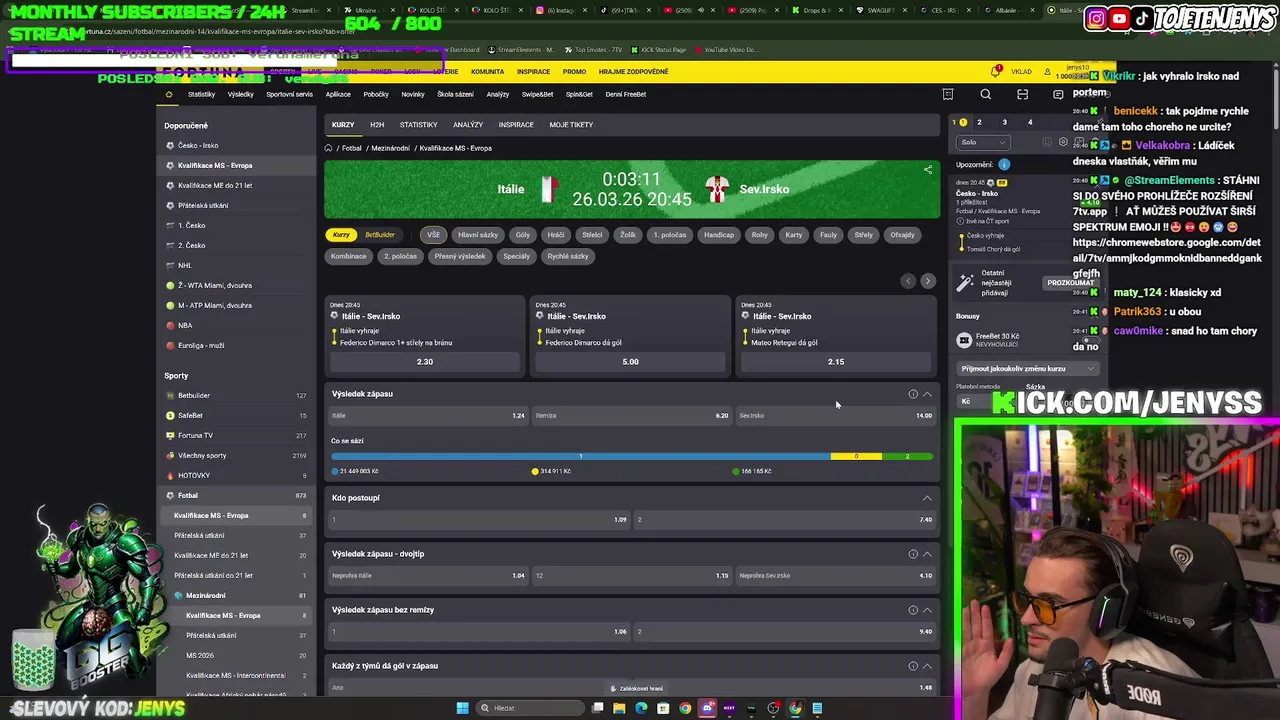Select the 1. poločas filter chip

point(670,235)
